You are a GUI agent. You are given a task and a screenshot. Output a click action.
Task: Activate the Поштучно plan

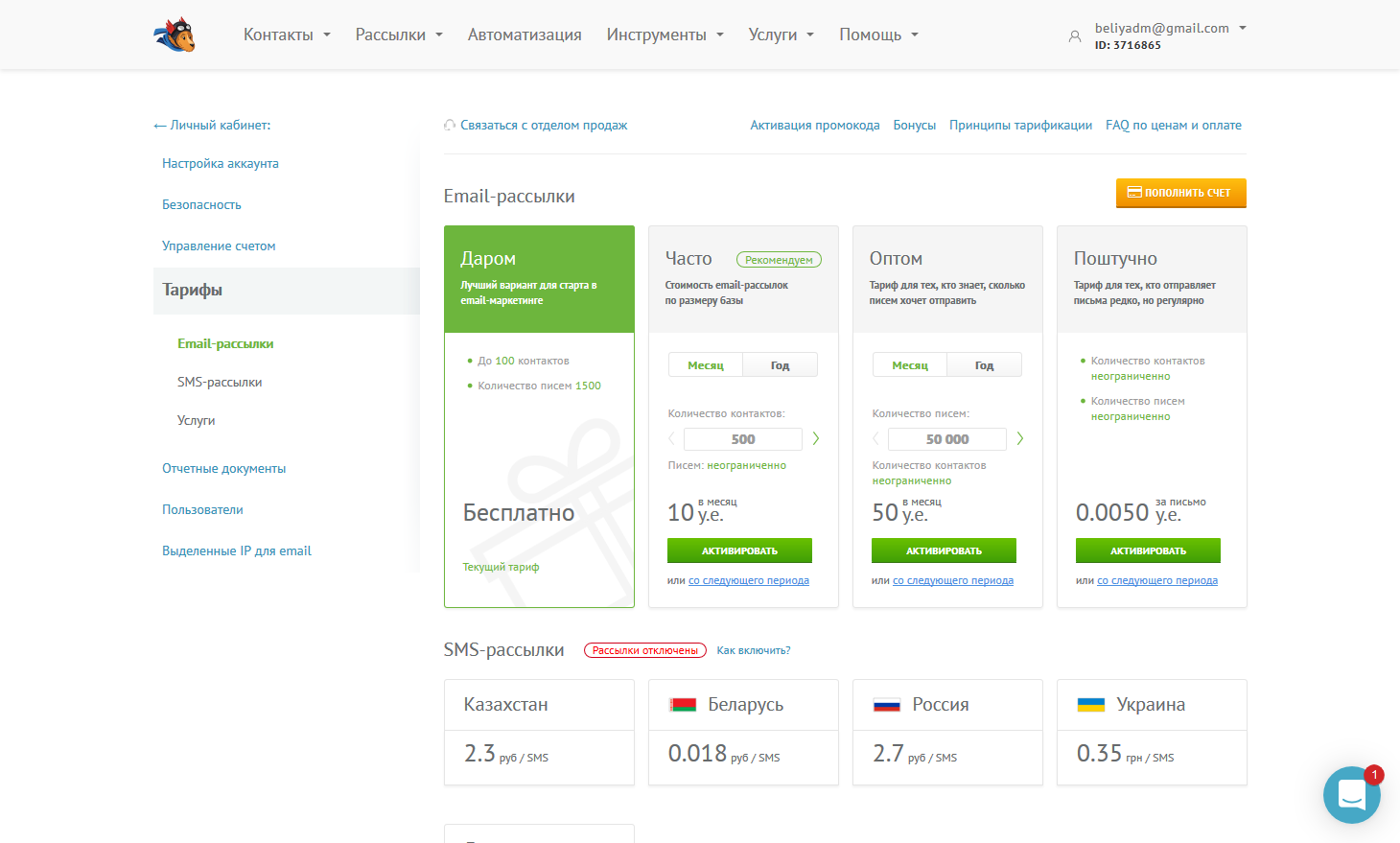1148,550
